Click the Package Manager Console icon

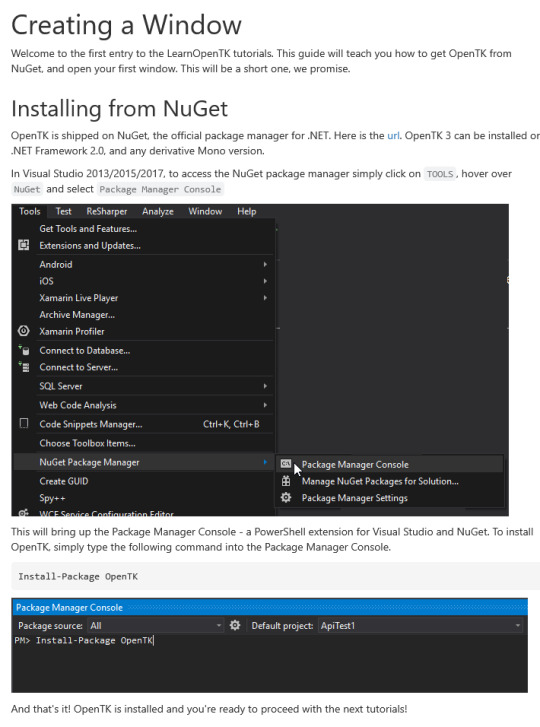(x=286, y=464)
